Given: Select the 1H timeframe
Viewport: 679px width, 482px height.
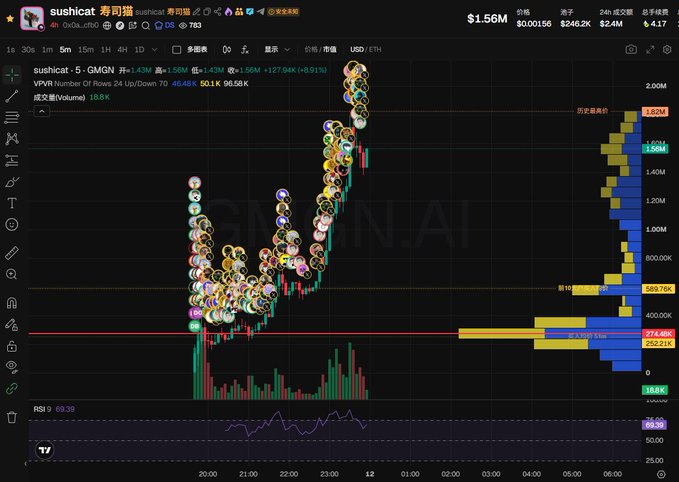Looking at the screenshot, I should pos(106,50).
